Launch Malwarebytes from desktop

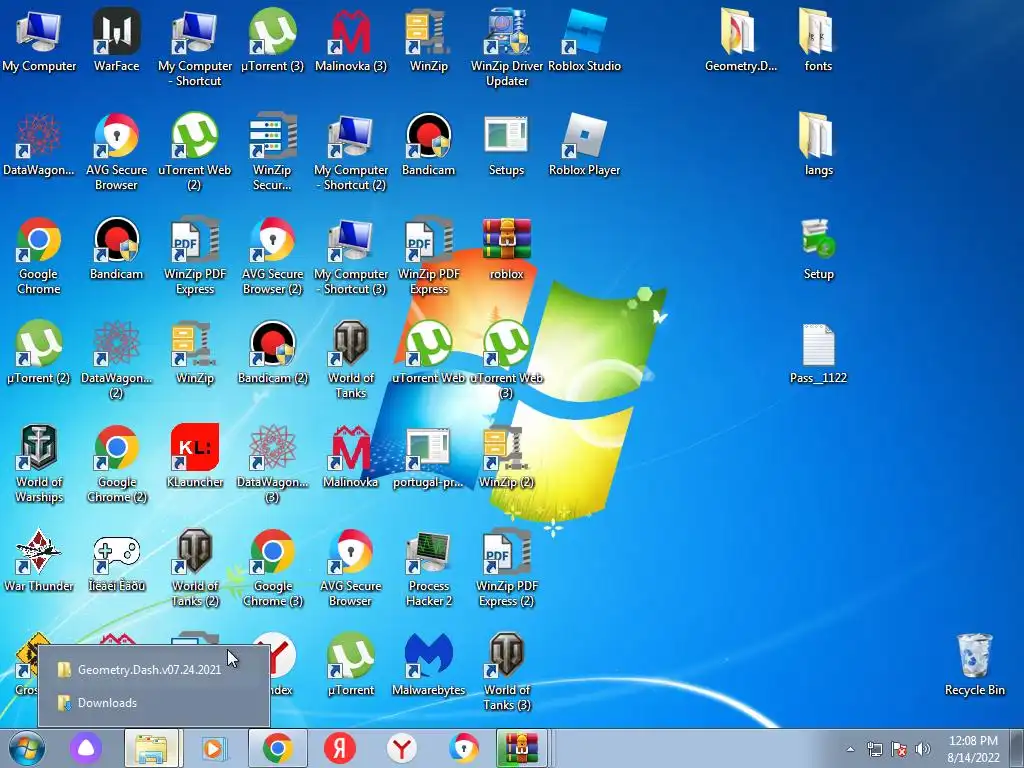click(x=428, y=664)
